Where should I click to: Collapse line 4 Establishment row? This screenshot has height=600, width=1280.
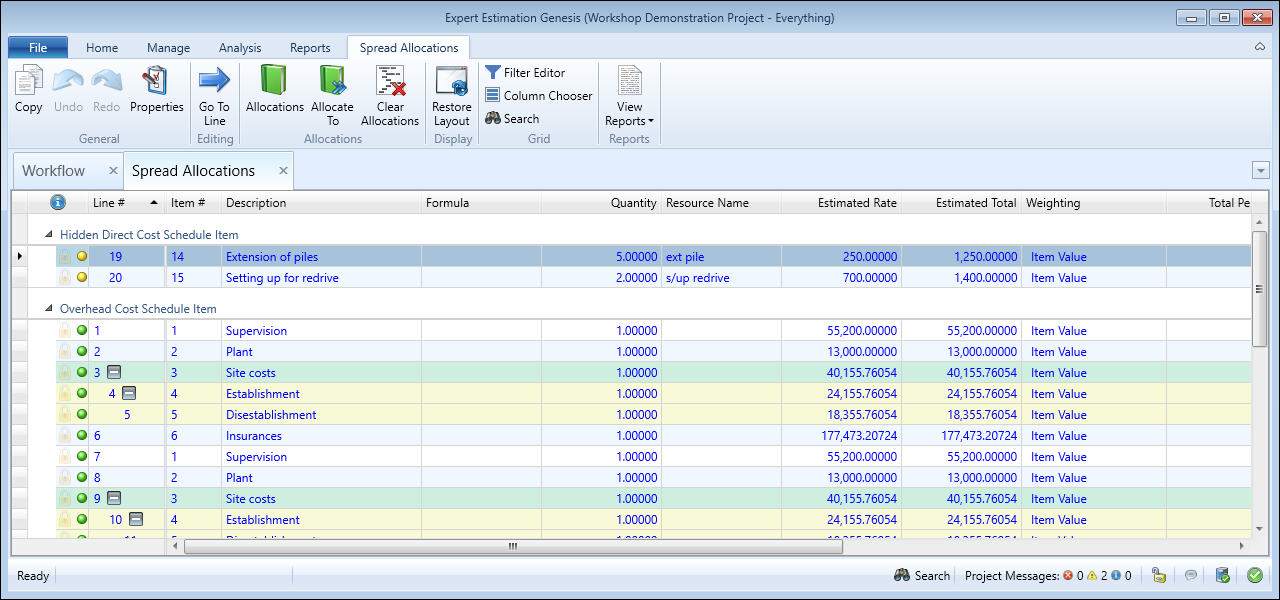pos(129,394)
